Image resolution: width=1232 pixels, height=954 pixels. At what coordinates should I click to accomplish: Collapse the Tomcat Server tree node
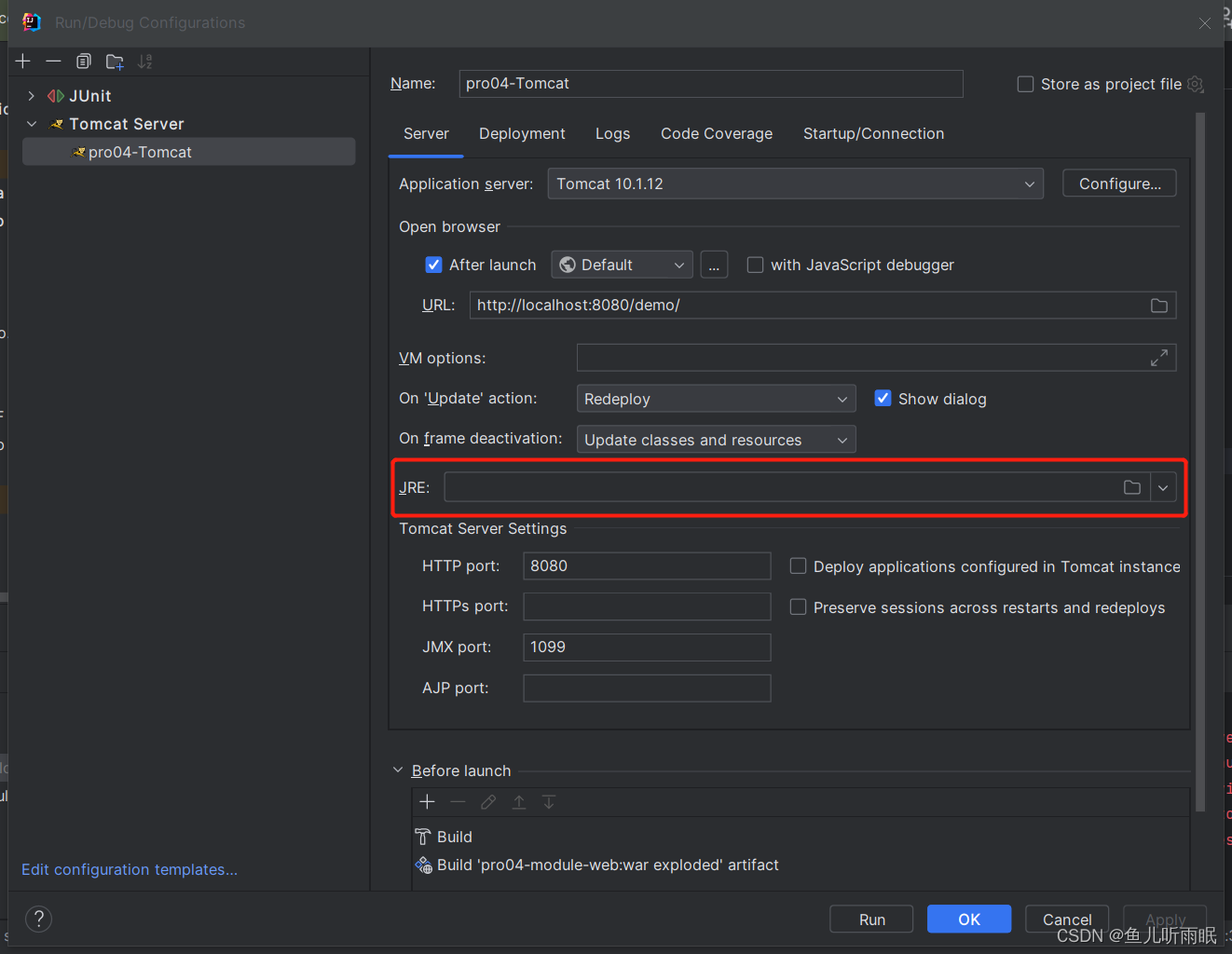31,123
